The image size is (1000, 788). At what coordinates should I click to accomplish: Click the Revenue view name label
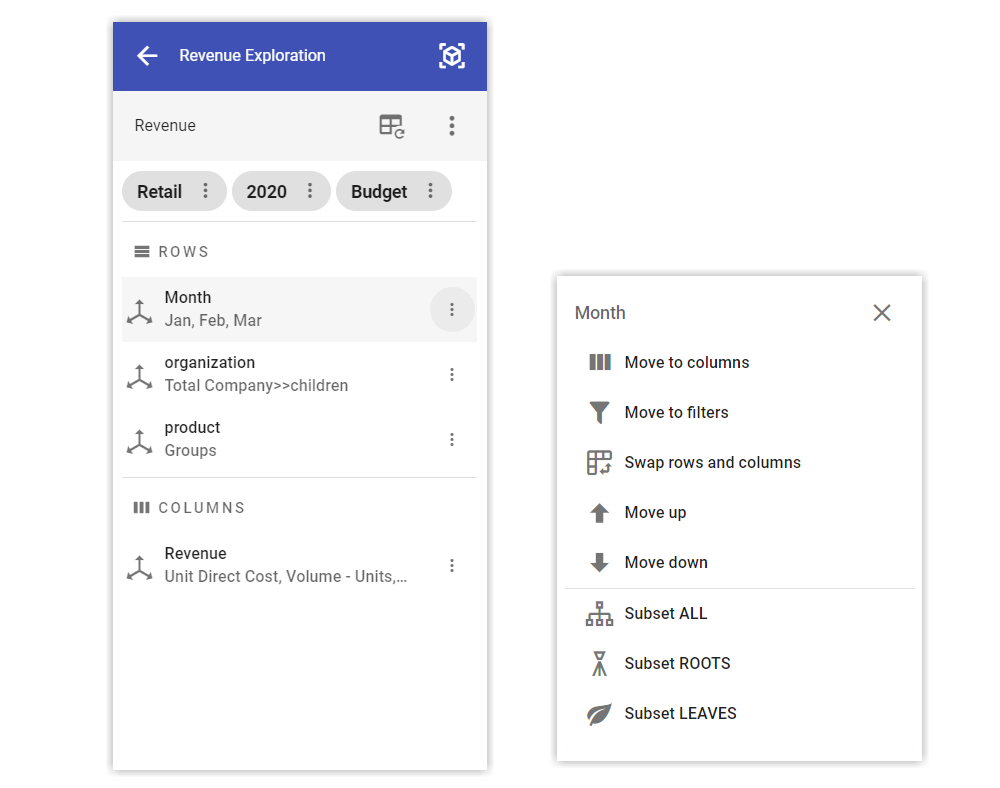coord(165,126)
